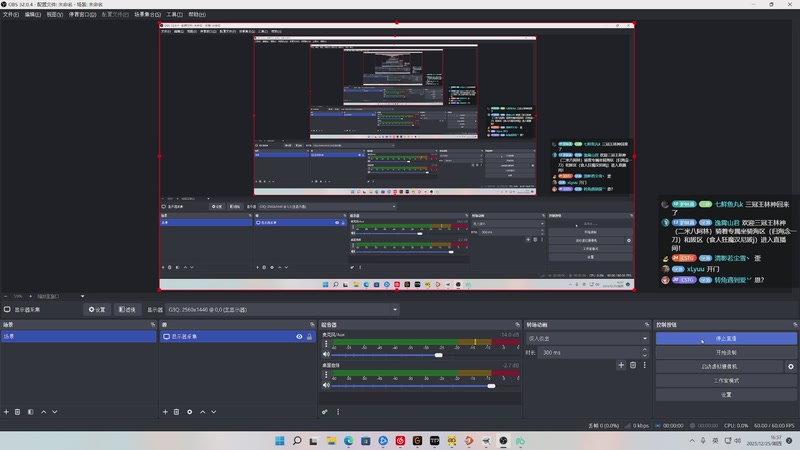Open source properties gear in sources toolbar
Image resolution: width=800 pixels, height=450 pixels.
point(189,412)
